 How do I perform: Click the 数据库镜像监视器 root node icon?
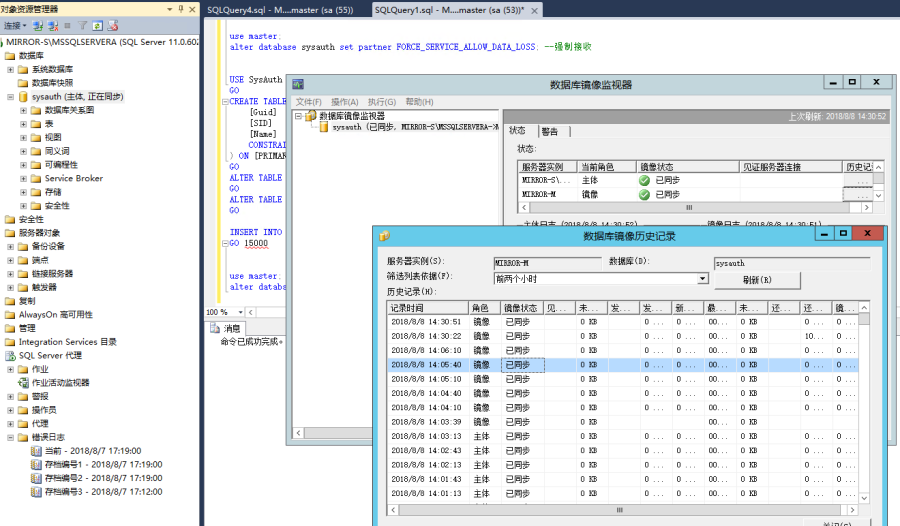(x=311, y=116)
